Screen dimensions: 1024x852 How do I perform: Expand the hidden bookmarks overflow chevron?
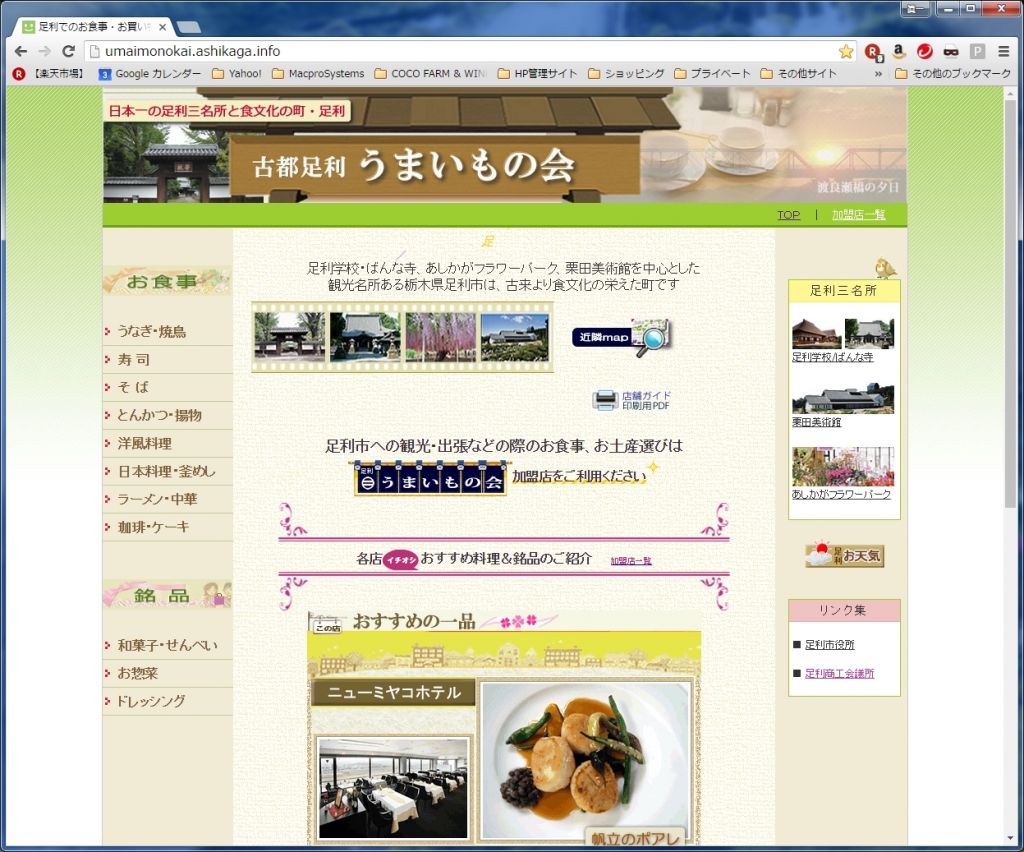click(x=878, y=74)
